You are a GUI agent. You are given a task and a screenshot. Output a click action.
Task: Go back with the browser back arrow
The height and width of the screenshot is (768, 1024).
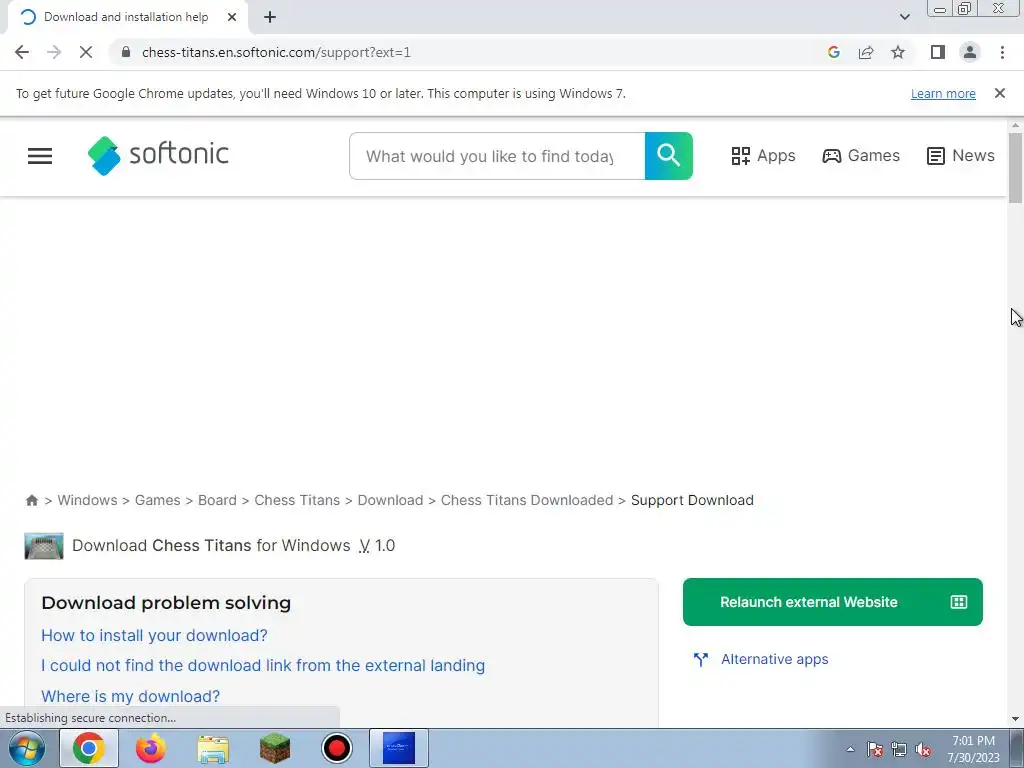coord(22,52)
